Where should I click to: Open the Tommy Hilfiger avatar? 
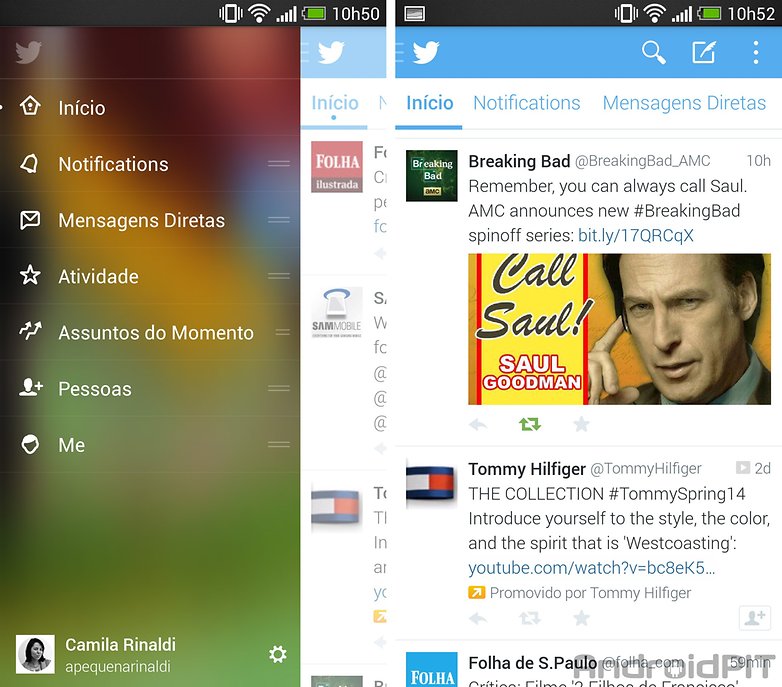[431, 484]
